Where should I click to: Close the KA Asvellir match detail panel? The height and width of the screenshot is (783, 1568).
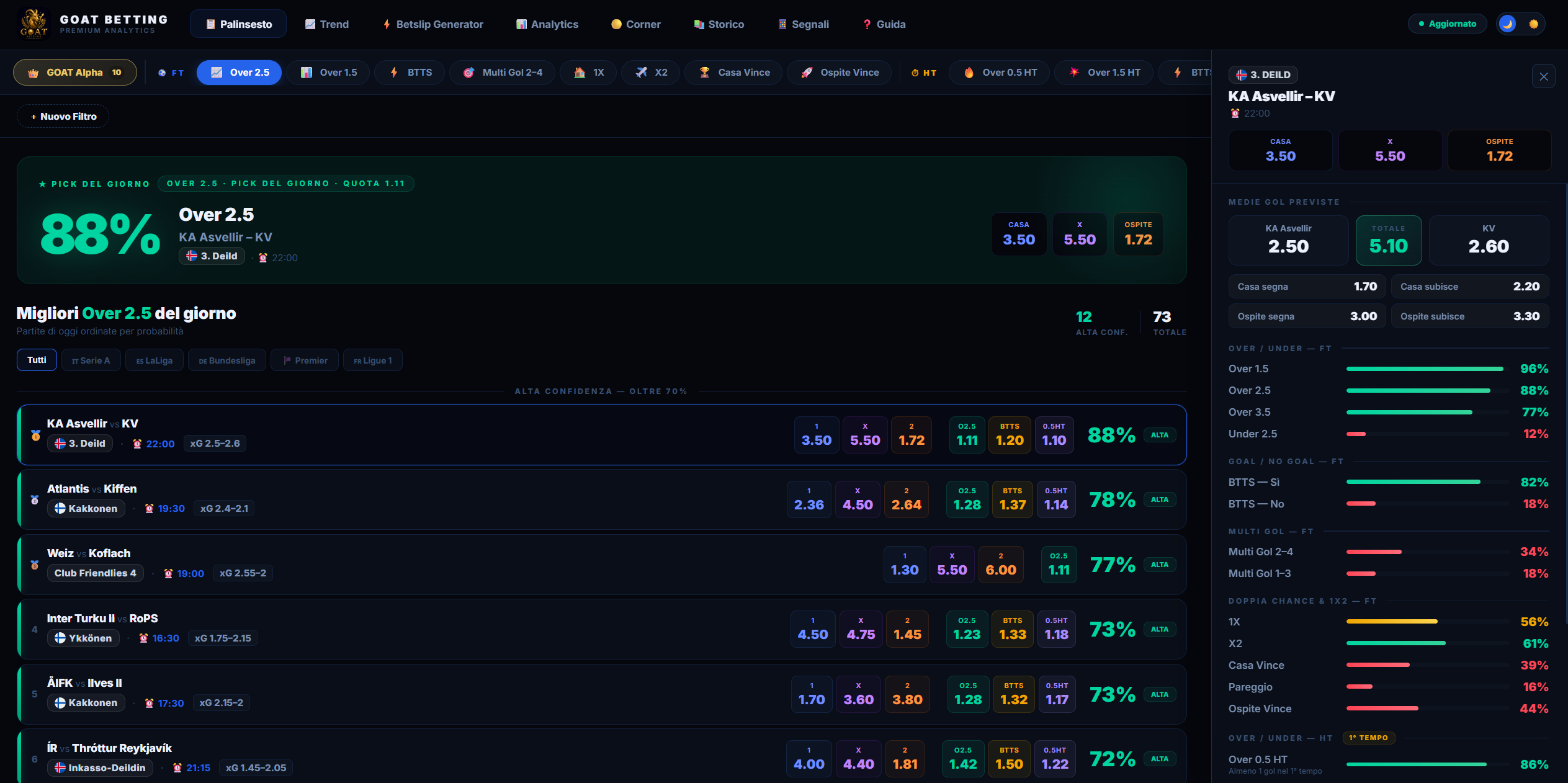[x=1543, y=76]
